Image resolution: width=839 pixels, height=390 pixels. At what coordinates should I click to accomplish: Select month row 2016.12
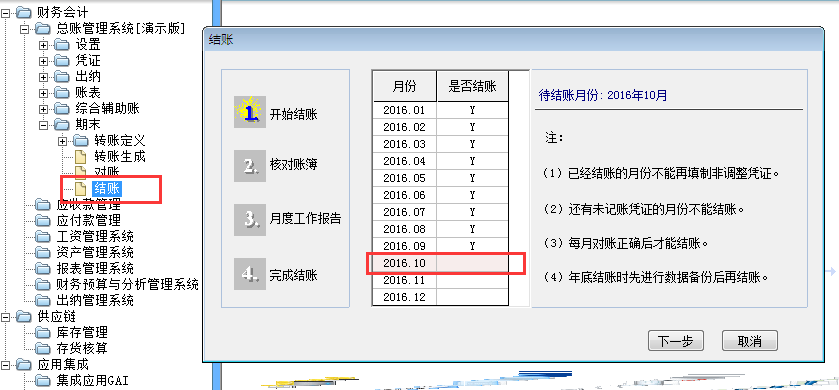pos(440,297)
